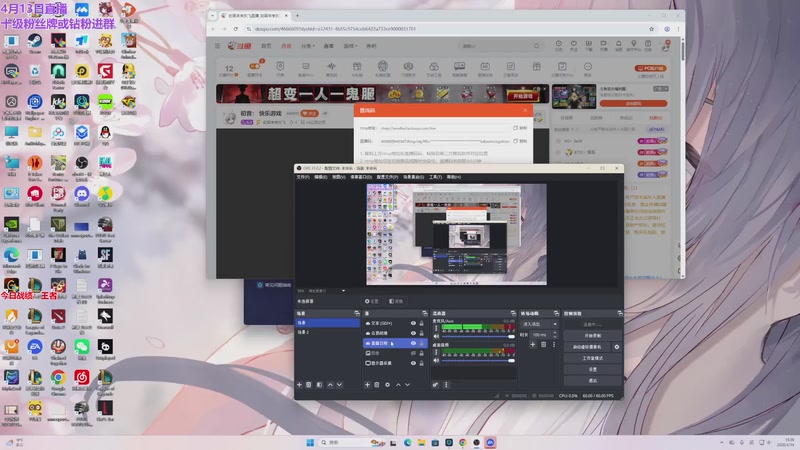The image size is (800, 450).
Task: Toggle lock on 文本 (GDI+) source
Action: [x=421, y=323]
